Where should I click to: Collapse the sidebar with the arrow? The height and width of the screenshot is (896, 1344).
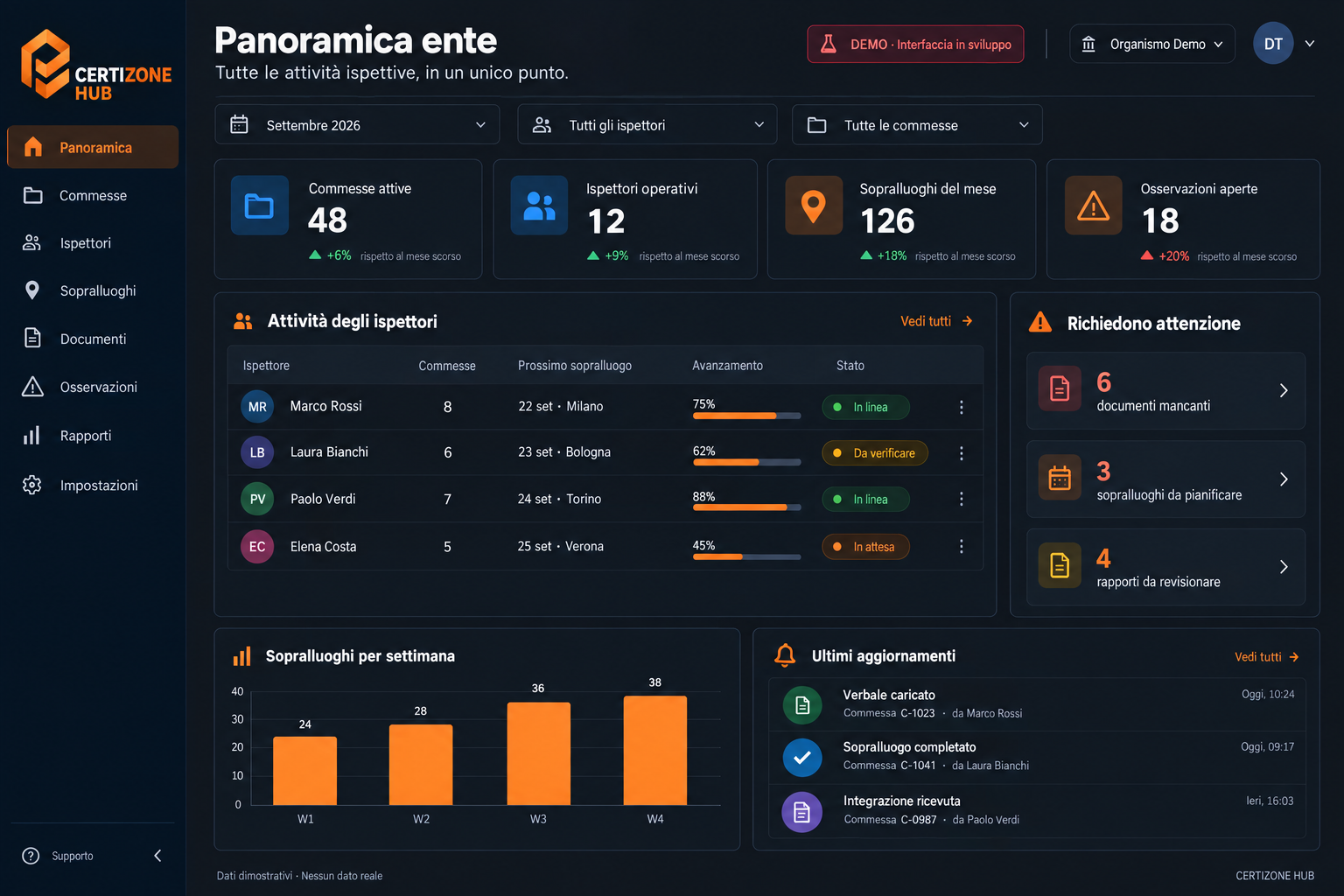[x=157, y=856]
